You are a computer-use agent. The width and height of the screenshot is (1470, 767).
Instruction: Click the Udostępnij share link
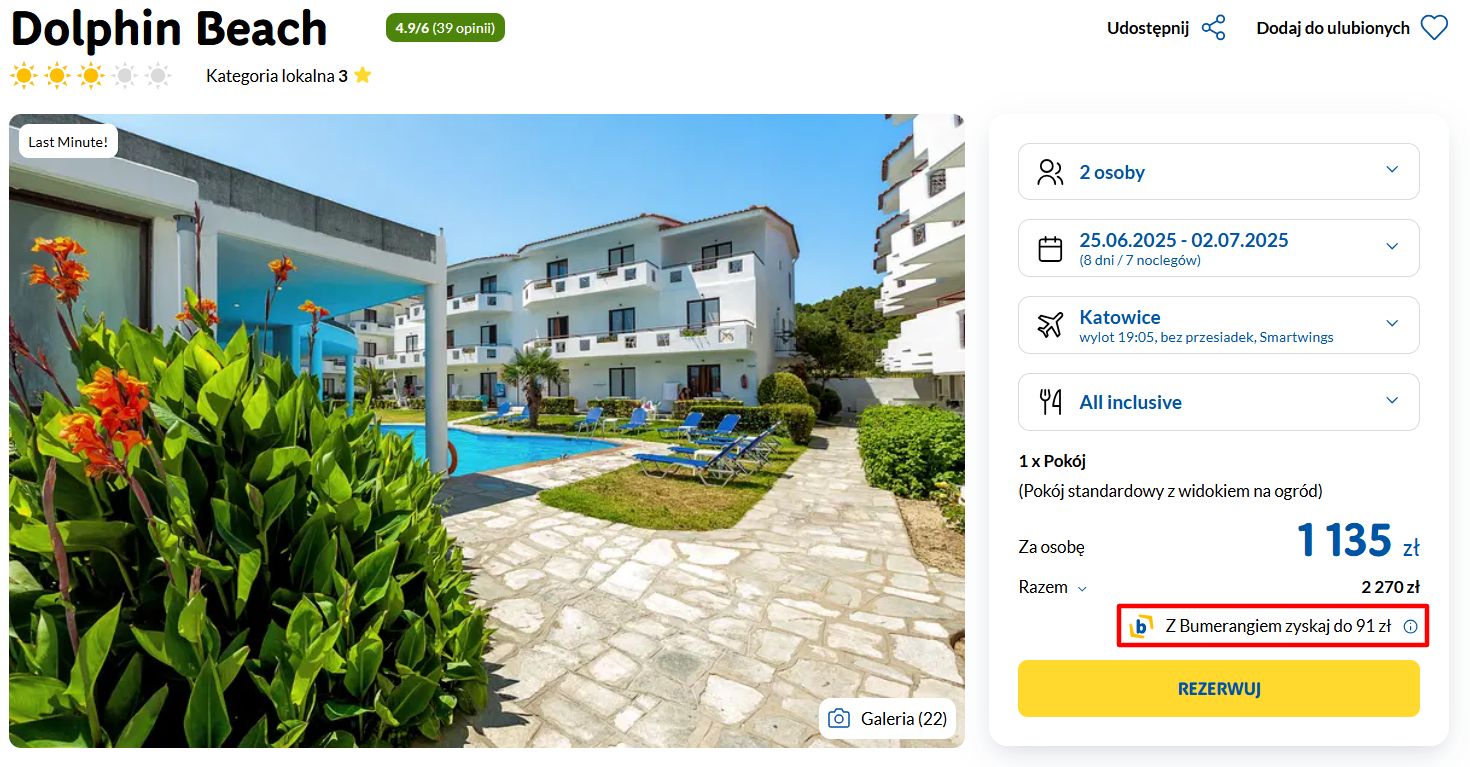(1148, 28)
